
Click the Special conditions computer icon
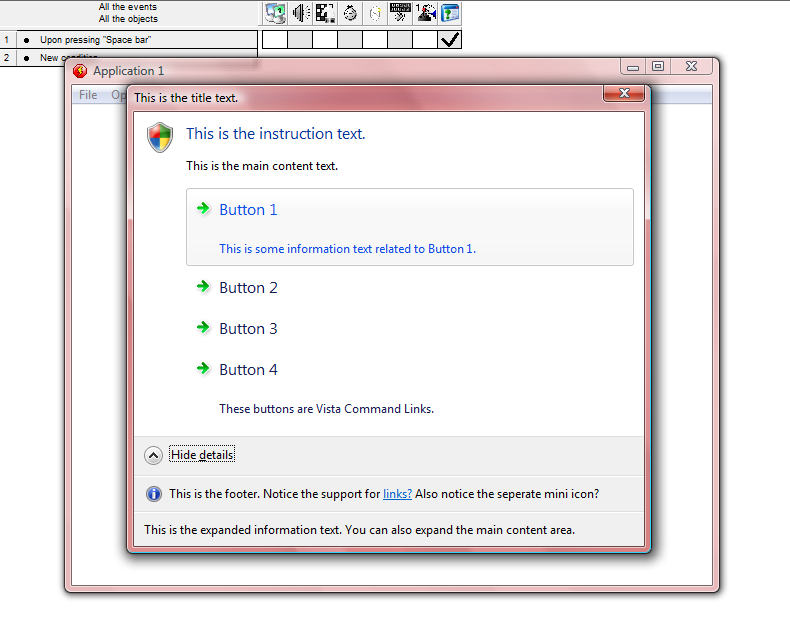(x=275, y=13)
